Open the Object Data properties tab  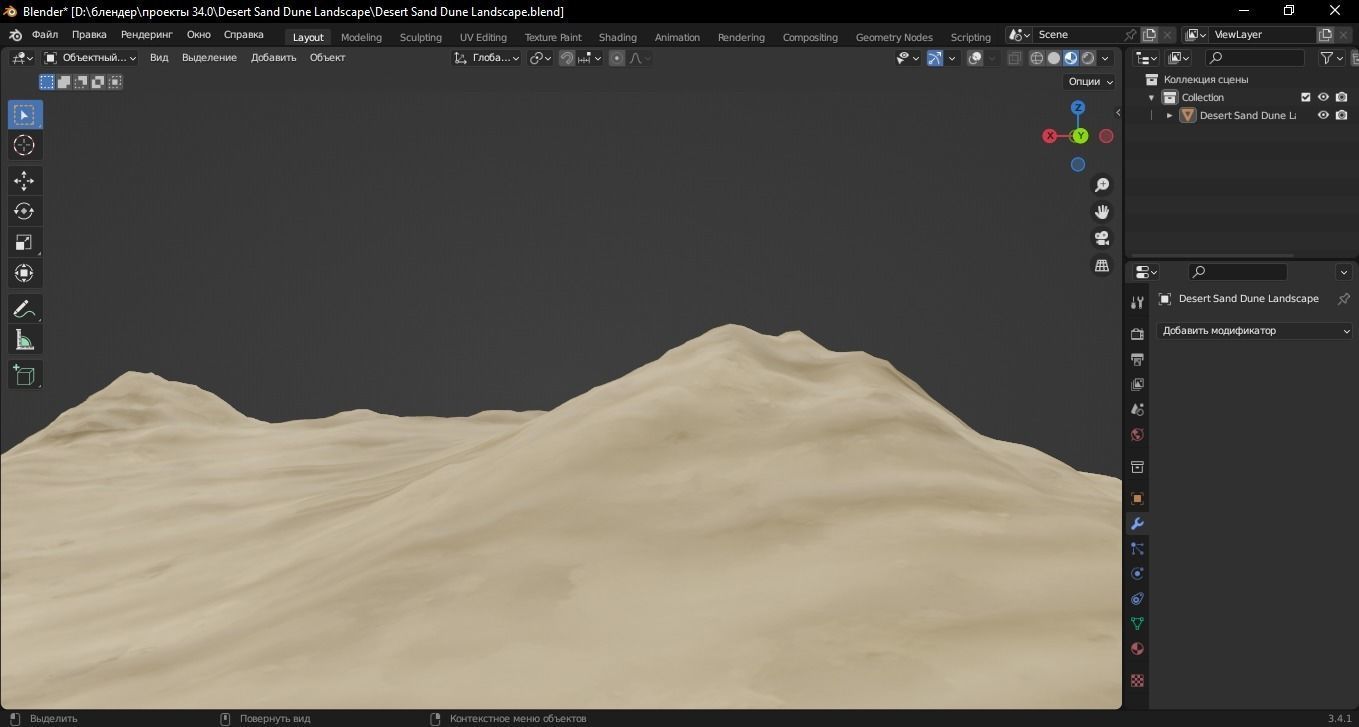[x=1137, y=623]
